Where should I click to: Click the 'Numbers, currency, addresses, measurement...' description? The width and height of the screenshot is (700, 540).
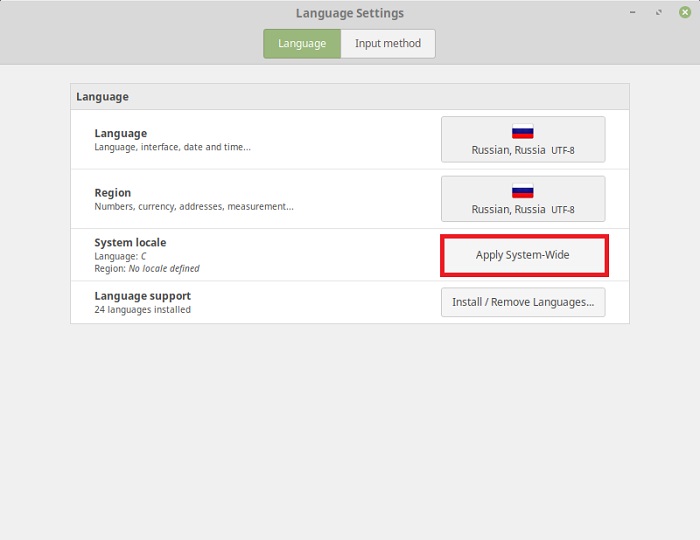(194, 207)
